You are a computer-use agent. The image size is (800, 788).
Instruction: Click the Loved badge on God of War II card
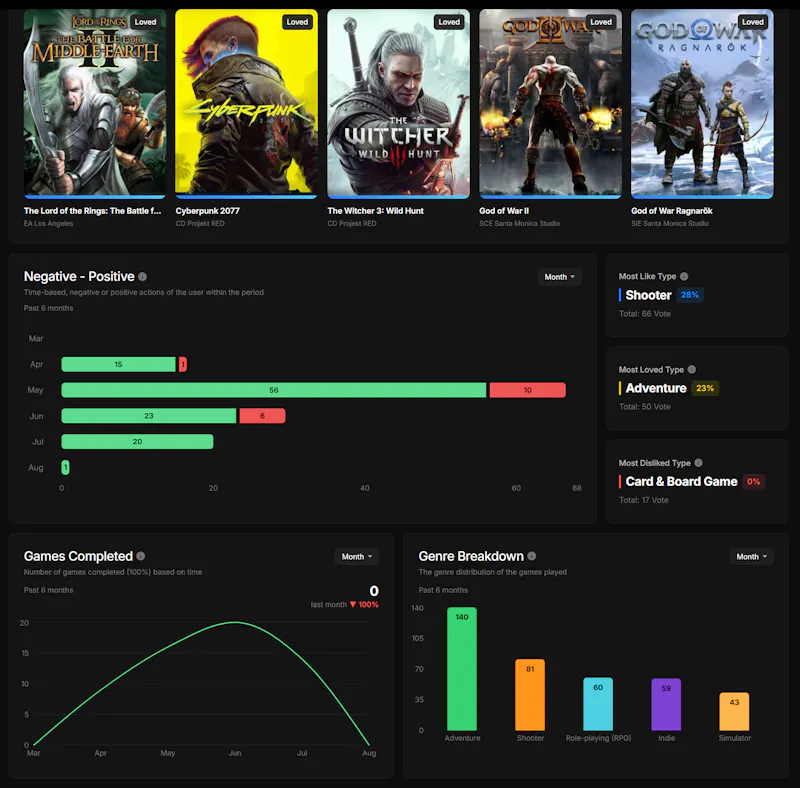pos(601,22)
